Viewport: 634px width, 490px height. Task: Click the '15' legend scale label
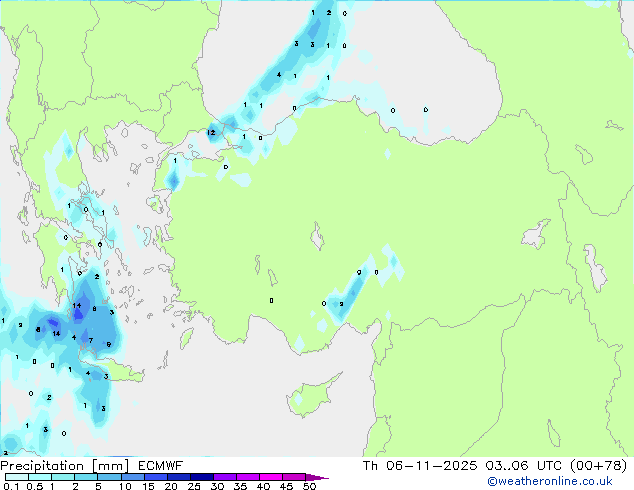point(148,486)
